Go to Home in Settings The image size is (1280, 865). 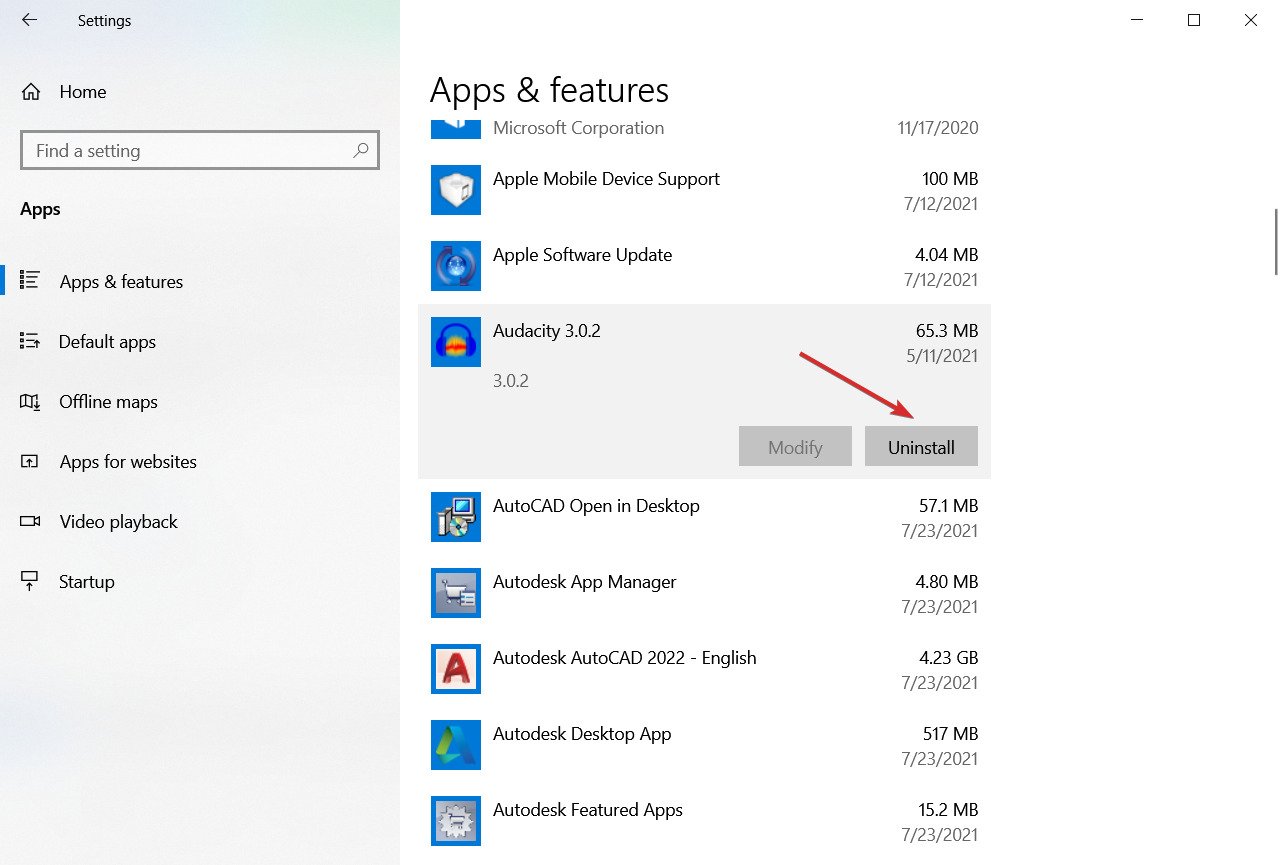83,92
